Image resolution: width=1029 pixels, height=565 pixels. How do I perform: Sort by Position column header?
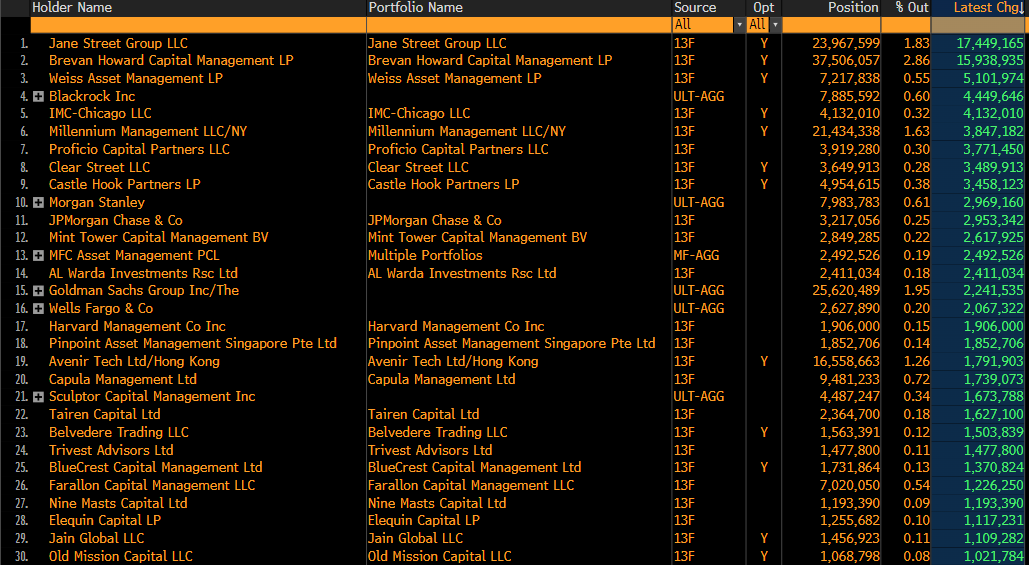pos(853,8)
